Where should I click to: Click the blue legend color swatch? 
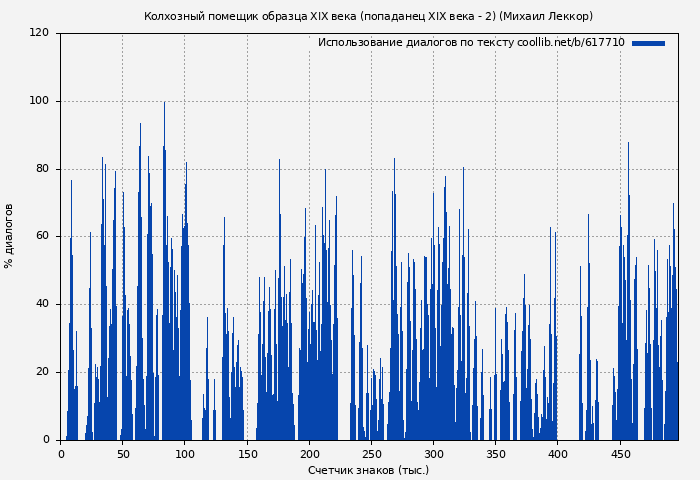click(x=648, y=43)
